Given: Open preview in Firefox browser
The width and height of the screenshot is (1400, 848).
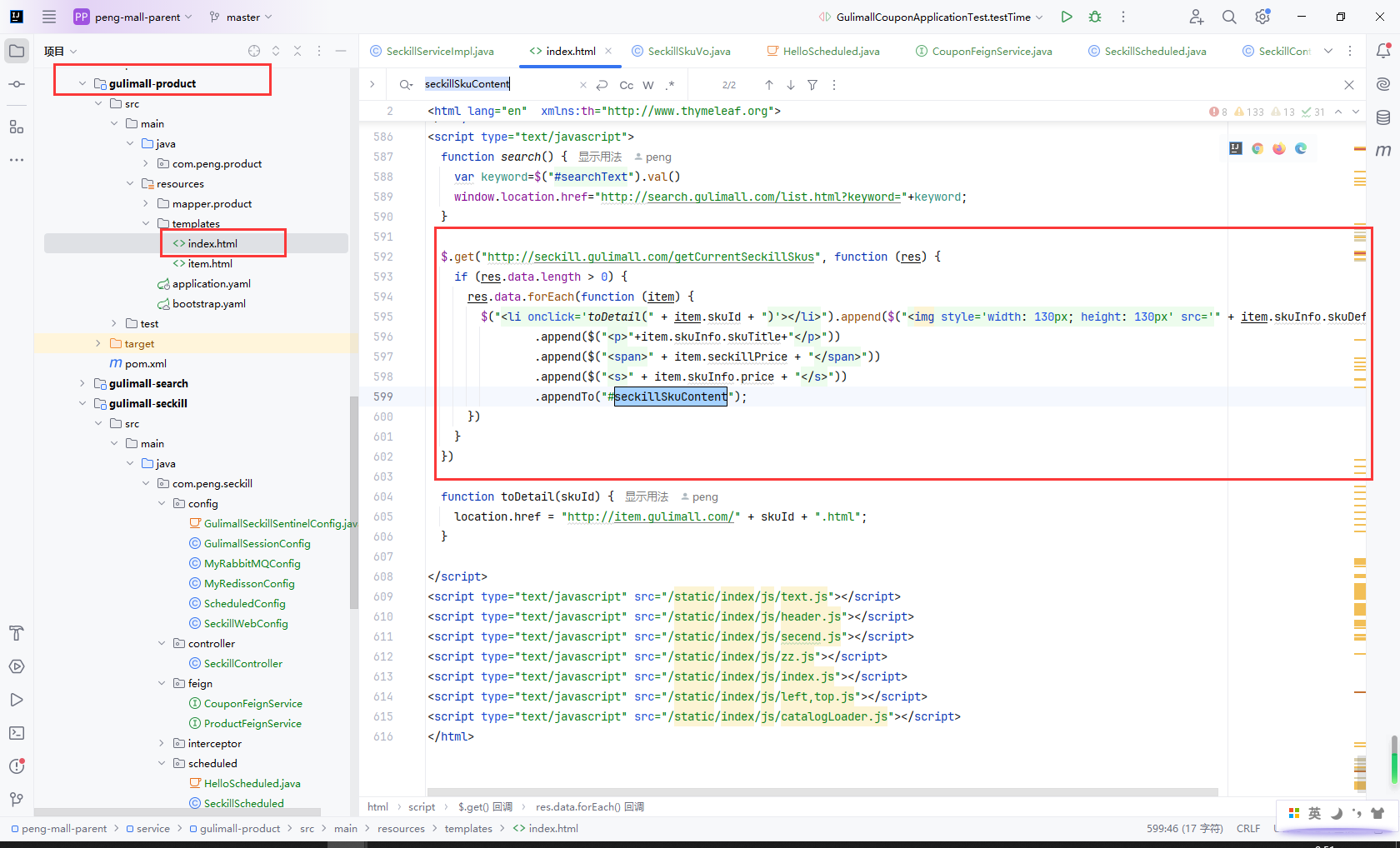Looking at the screenshot, I should point(1279,148).
